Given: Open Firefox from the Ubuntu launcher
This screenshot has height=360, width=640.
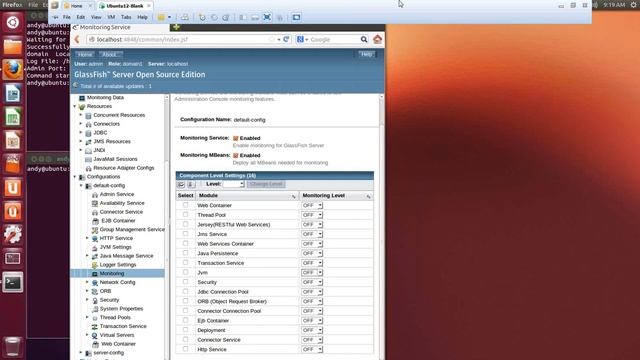Looking at the screenshot, I should point(13,69).
